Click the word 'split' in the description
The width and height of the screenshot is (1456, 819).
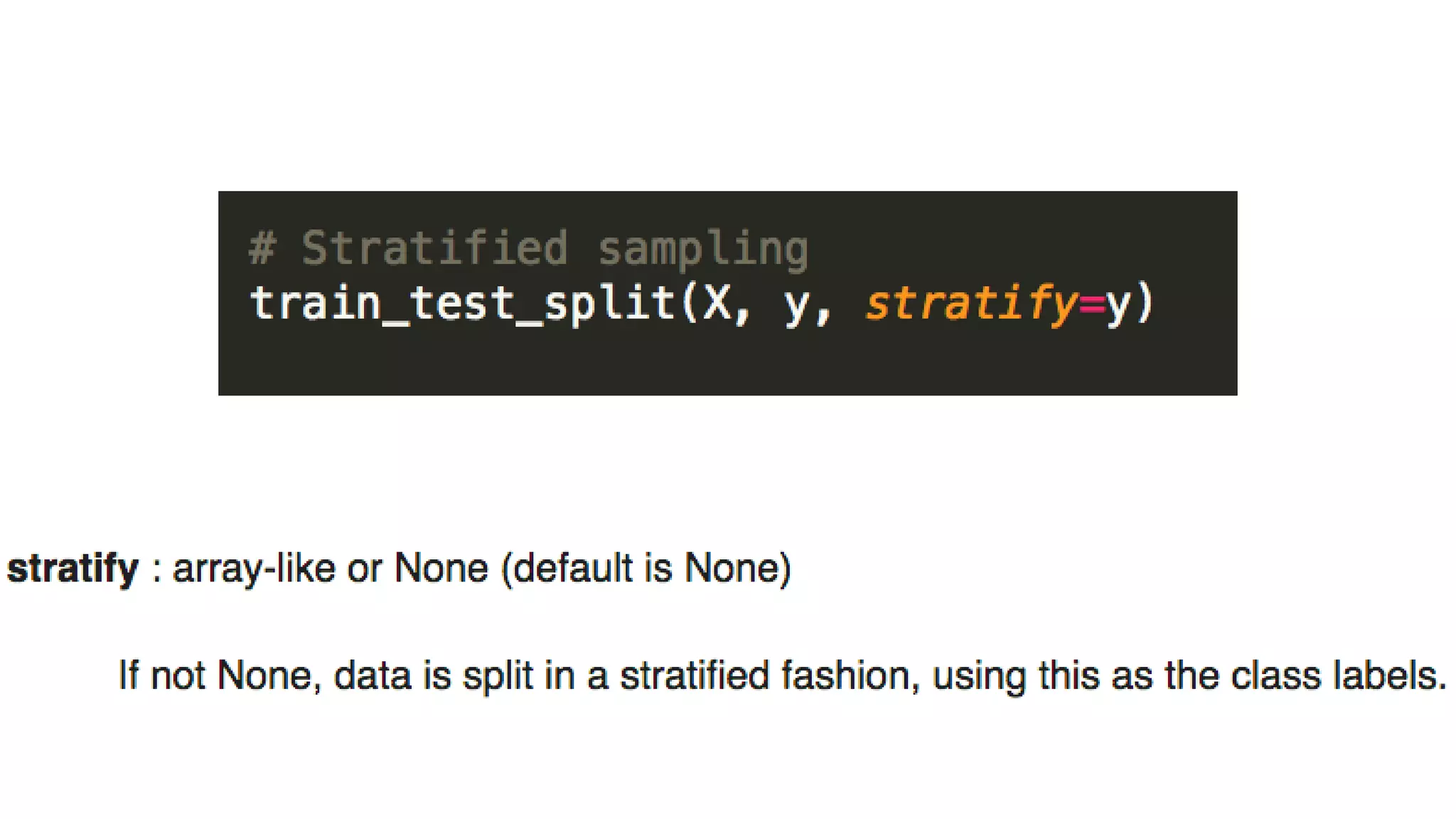498,675
